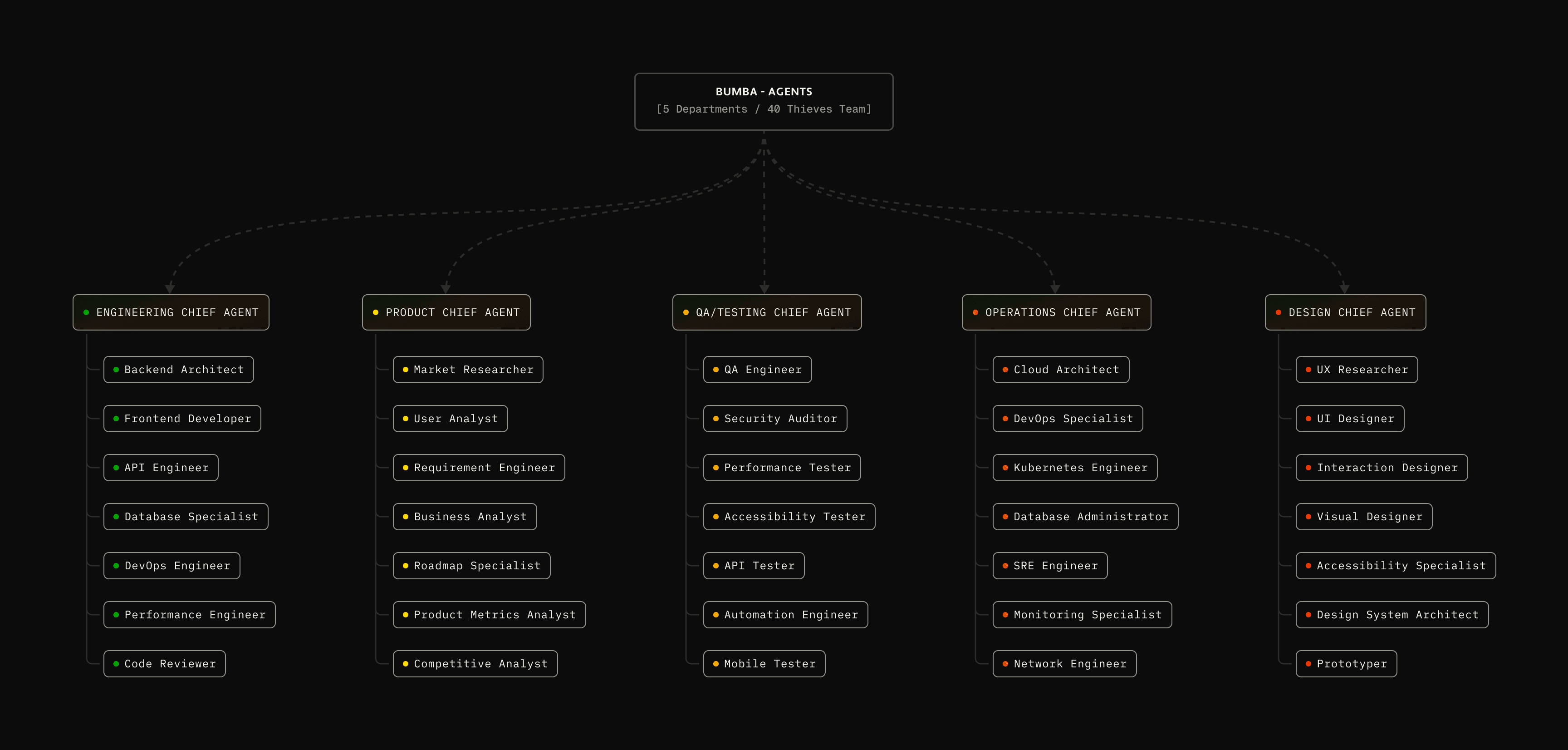Open the Product Metrics Analyst node
The image size is (1568, 750).
(x=490, y=615)
